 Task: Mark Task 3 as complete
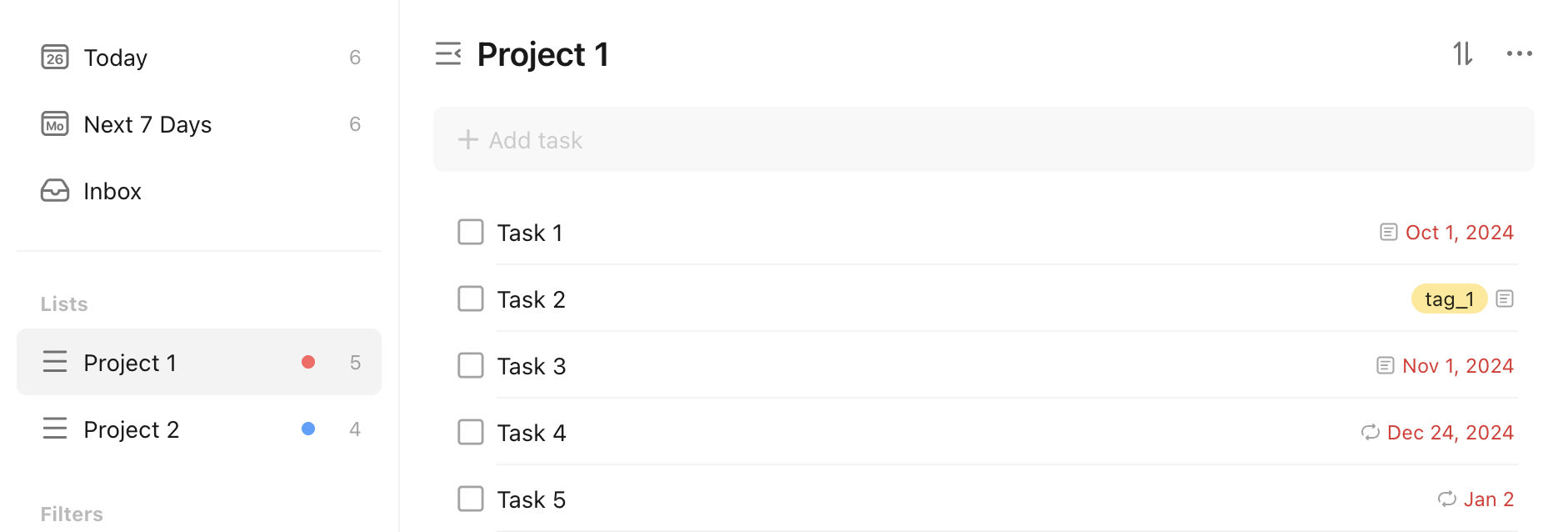click(471, 365)
